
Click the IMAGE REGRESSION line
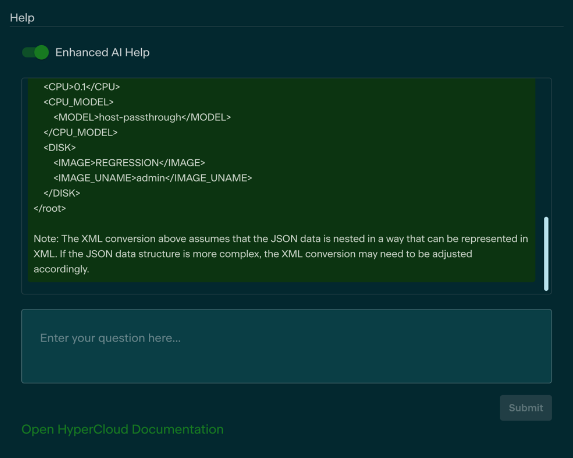(x=129, y=163)
